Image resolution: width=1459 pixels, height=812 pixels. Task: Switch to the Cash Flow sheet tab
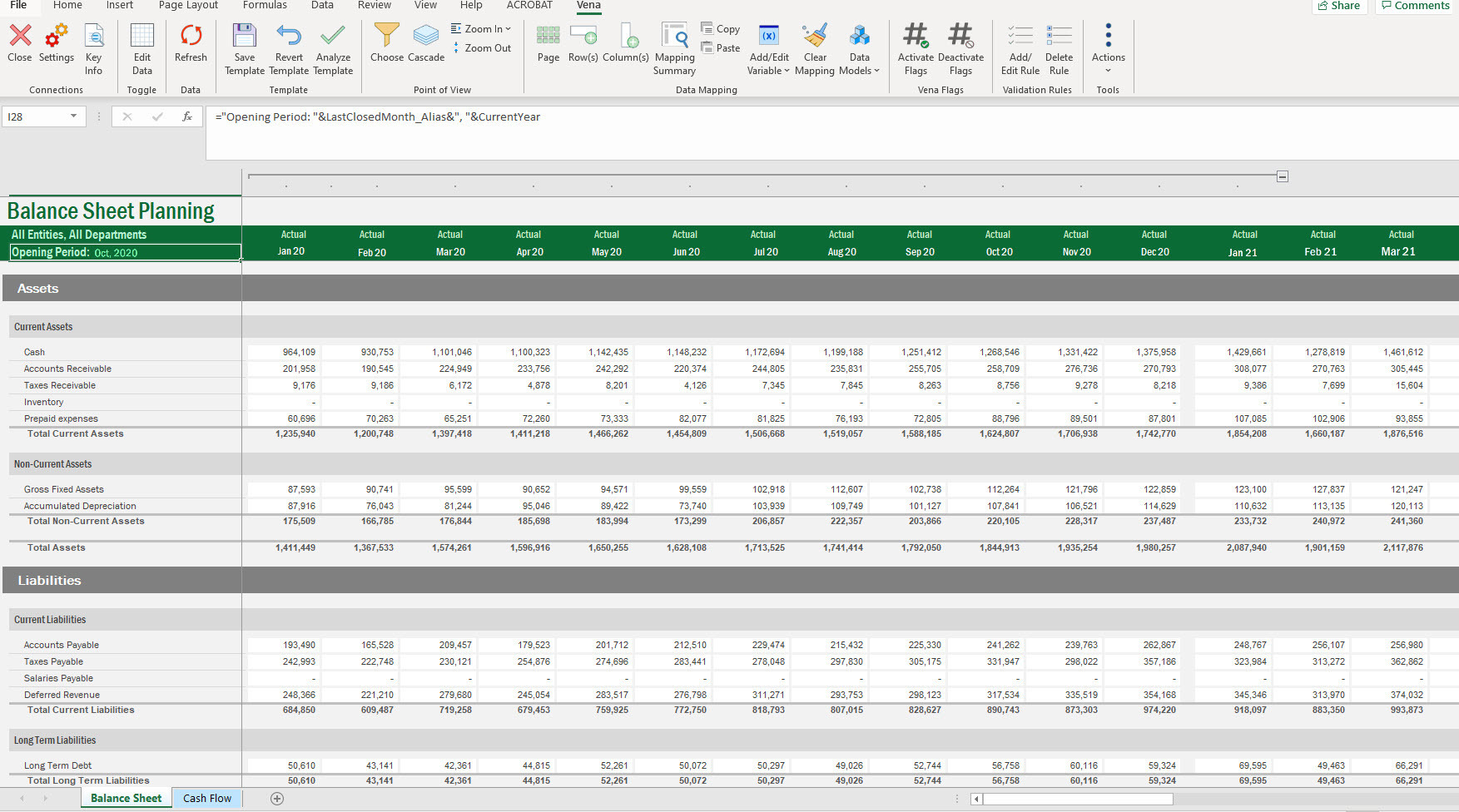[207, 798]
